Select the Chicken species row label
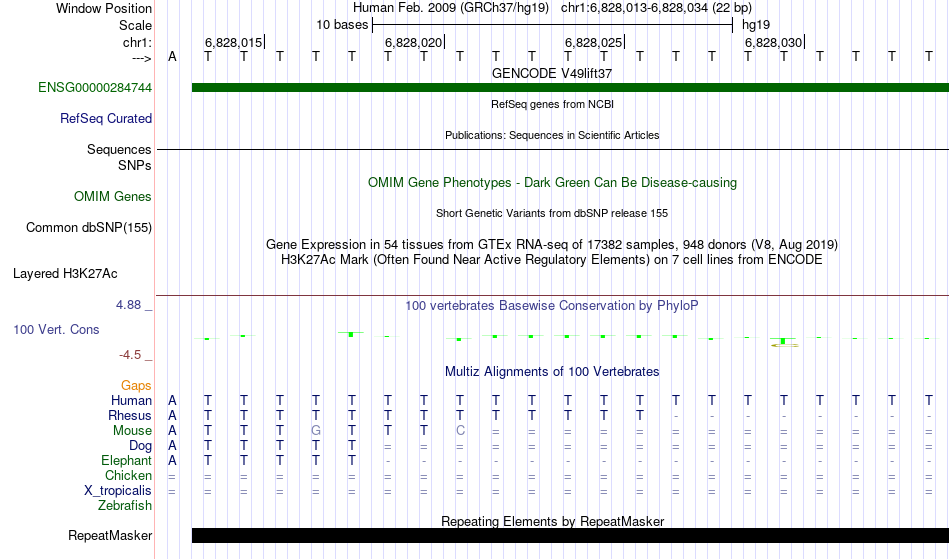Image resolution: width=950 pixels, height=559 pixels. click(x=128, y=475)
